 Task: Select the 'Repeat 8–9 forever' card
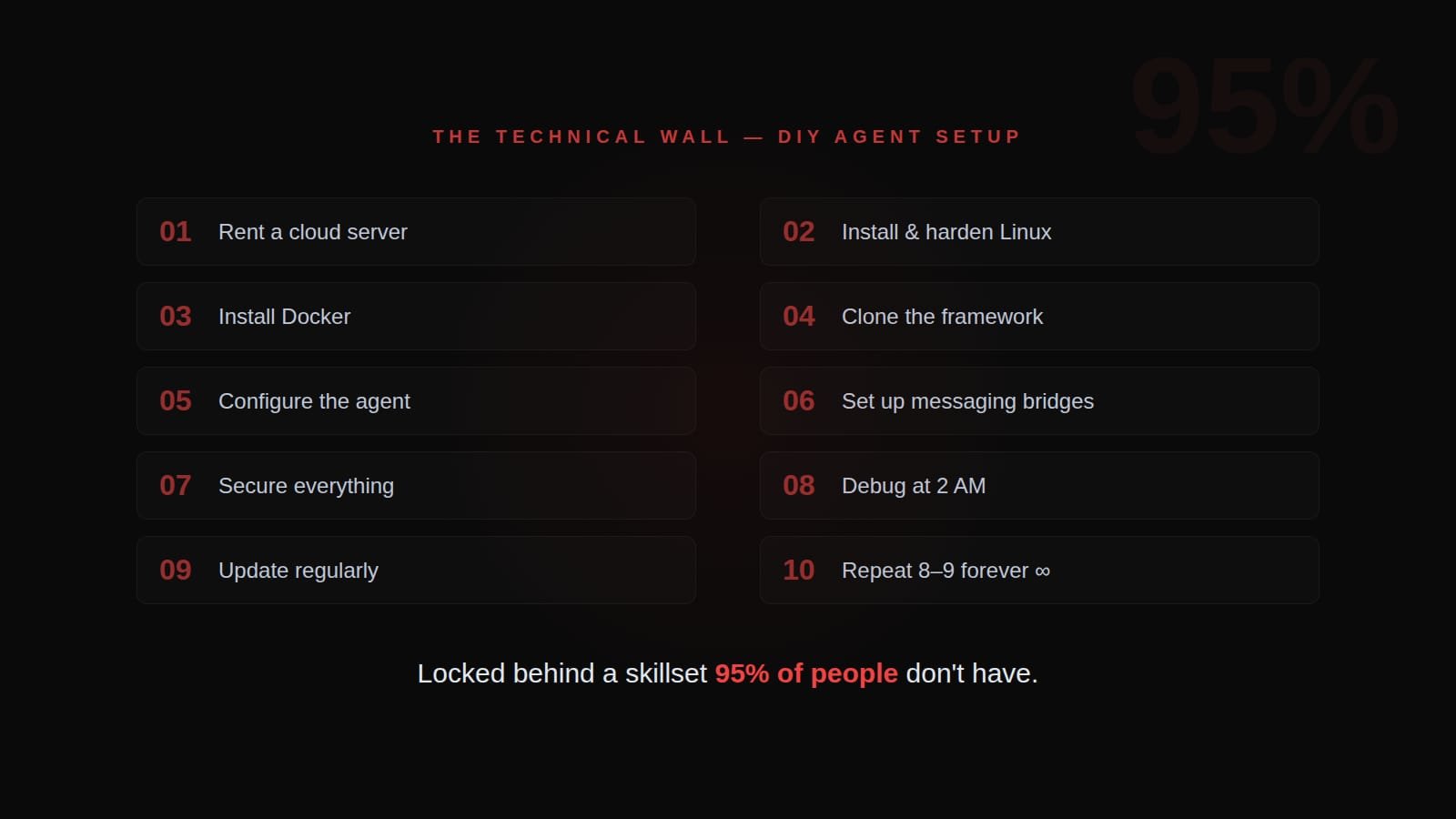(1039, 570)
